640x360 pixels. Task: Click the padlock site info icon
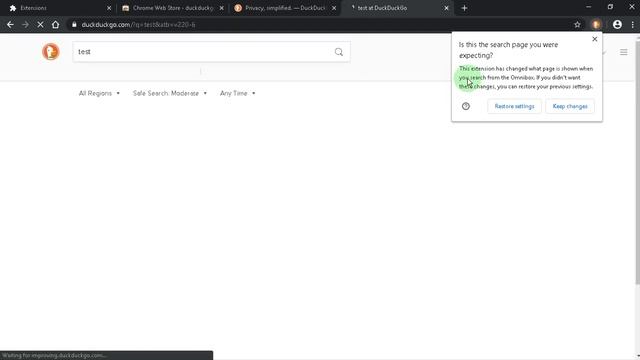[x=74, y=24]
